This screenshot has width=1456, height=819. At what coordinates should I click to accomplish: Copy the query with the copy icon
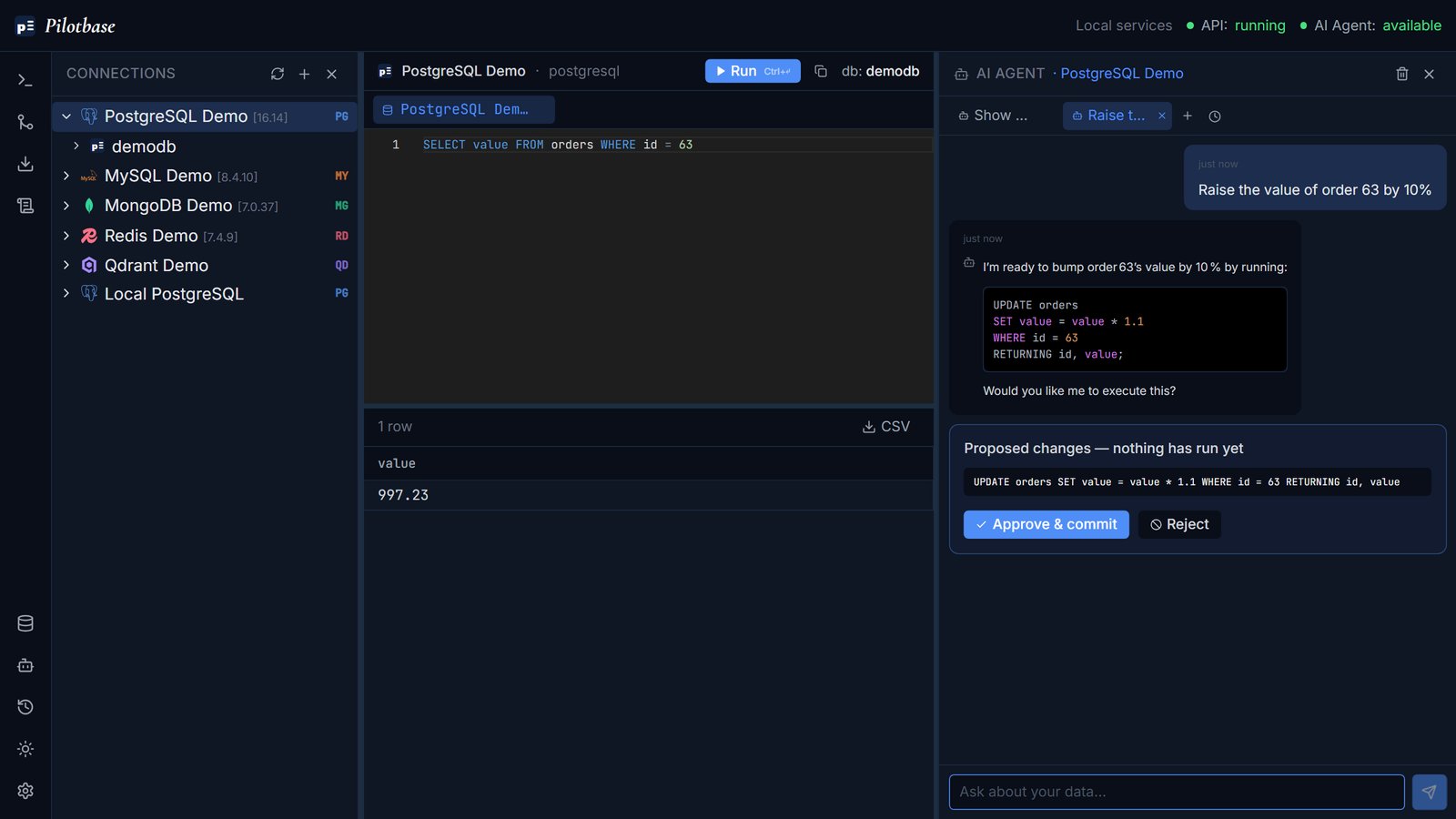(821, 71)
